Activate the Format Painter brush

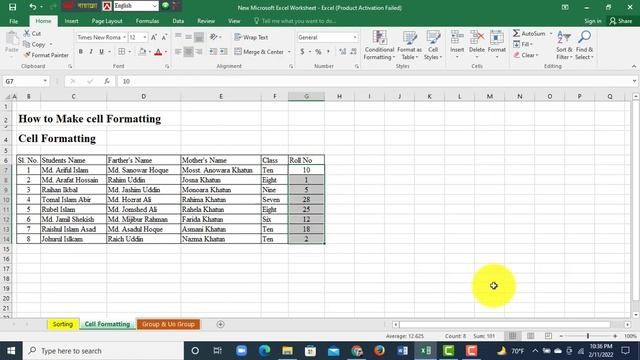pos(46,55)
